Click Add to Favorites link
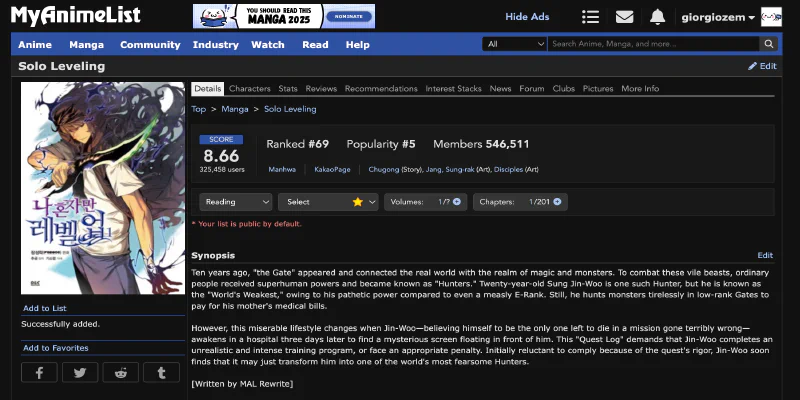The image size is (800, 400). coord(56,348)
